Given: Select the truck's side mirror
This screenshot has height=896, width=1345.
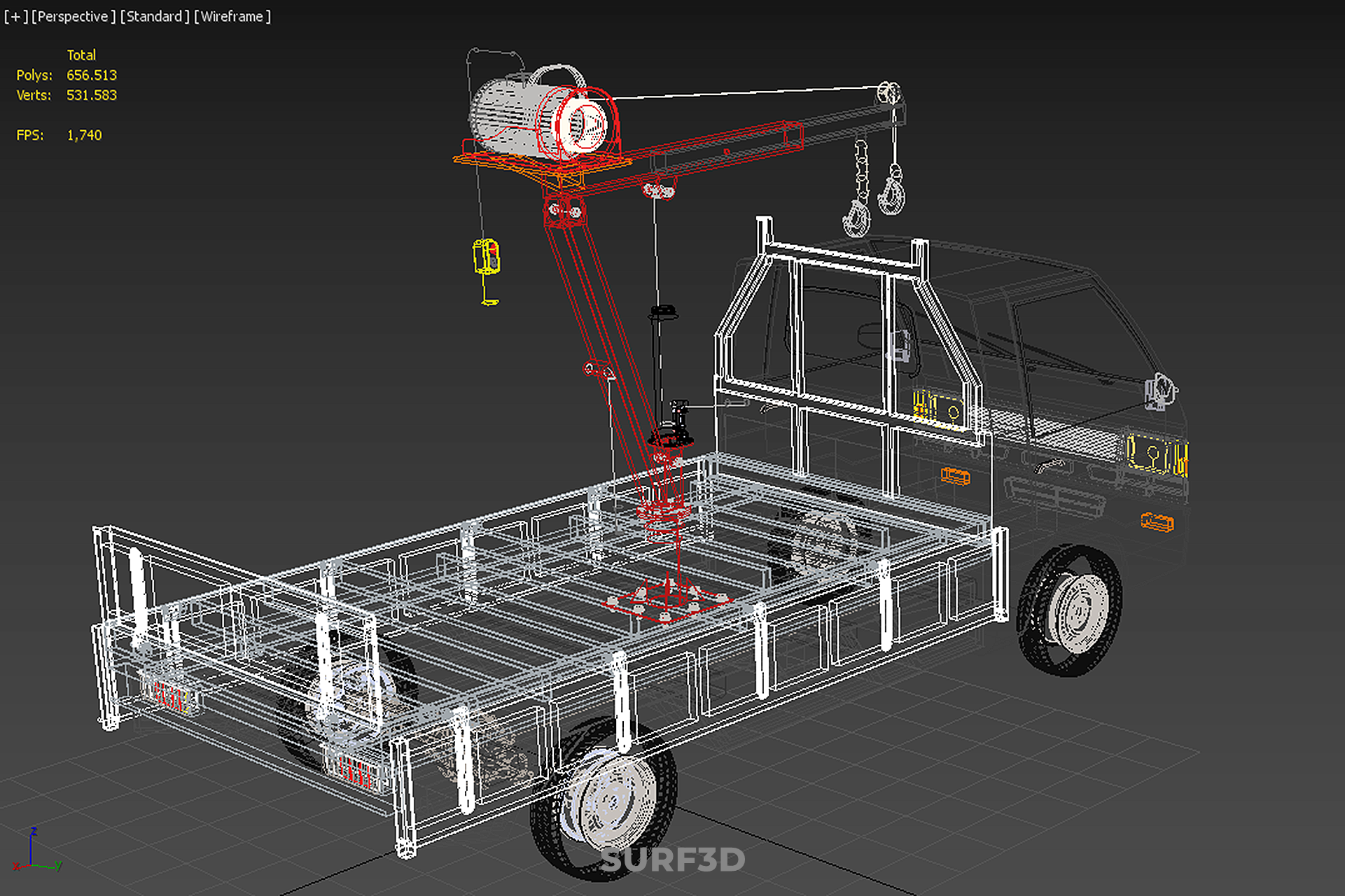Looking at the screenshot, I should click(x=1160, y=390).
